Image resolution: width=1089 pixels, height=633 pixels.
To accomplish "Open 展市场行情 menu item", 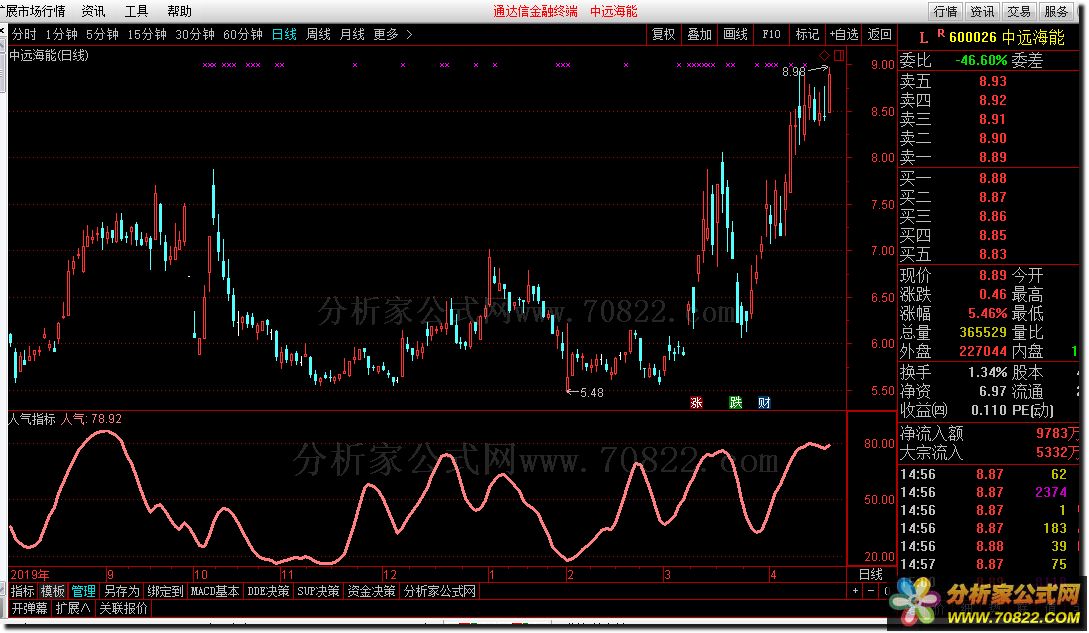I will [x=33, y=11].
